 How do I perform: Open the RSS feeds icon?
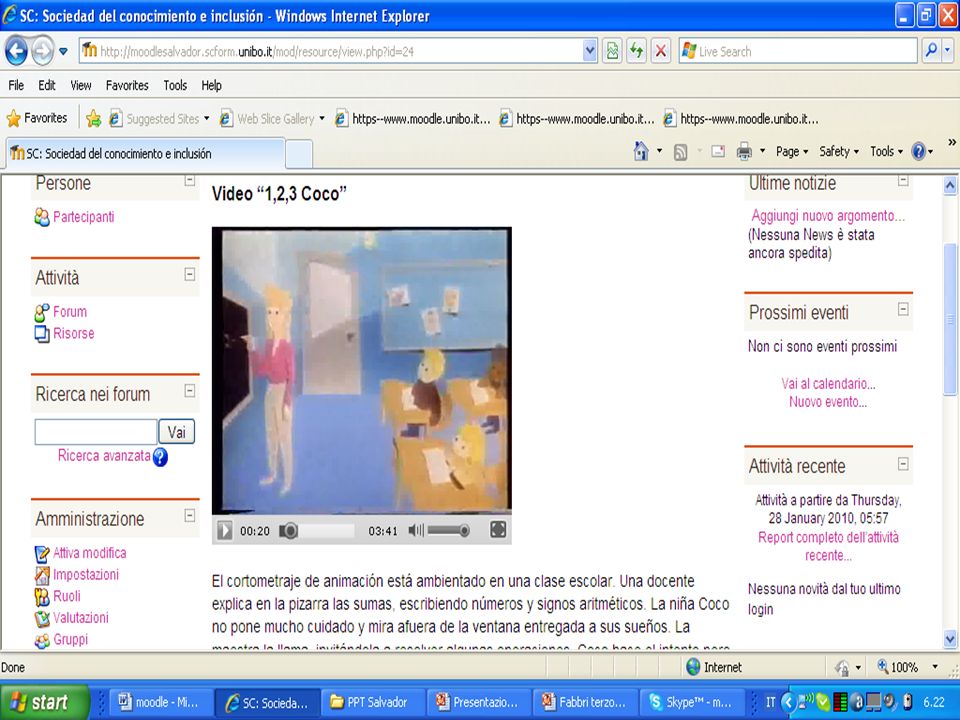point(680,152)
